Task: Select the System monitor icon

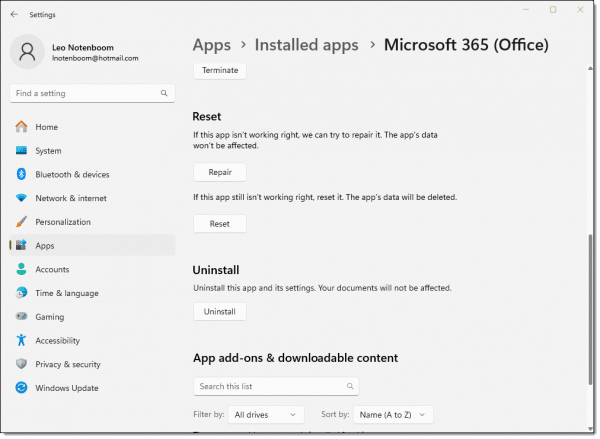Action: pos(21,151)
